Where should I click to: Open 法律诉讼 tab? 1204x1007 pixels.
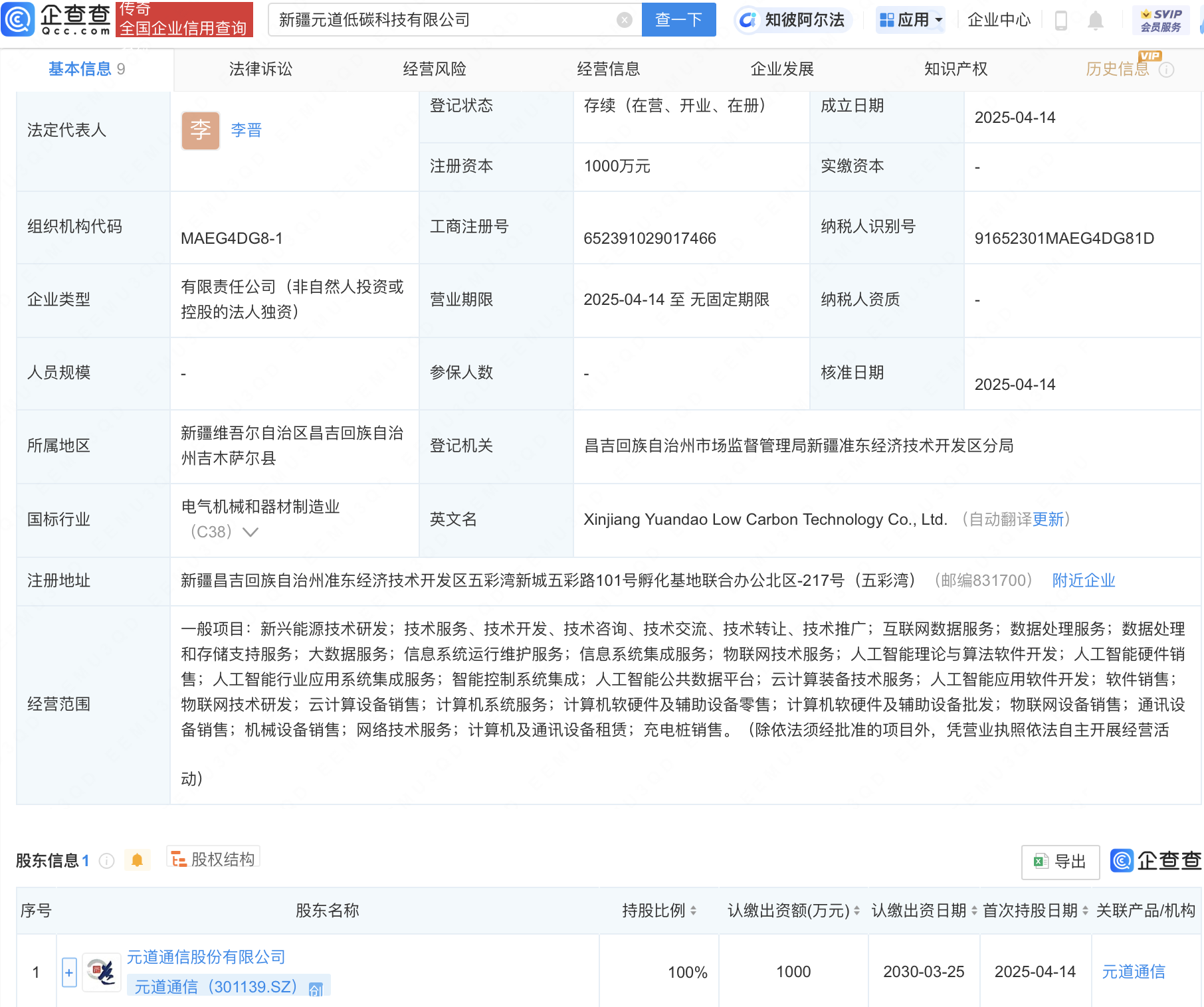[260, 69]
